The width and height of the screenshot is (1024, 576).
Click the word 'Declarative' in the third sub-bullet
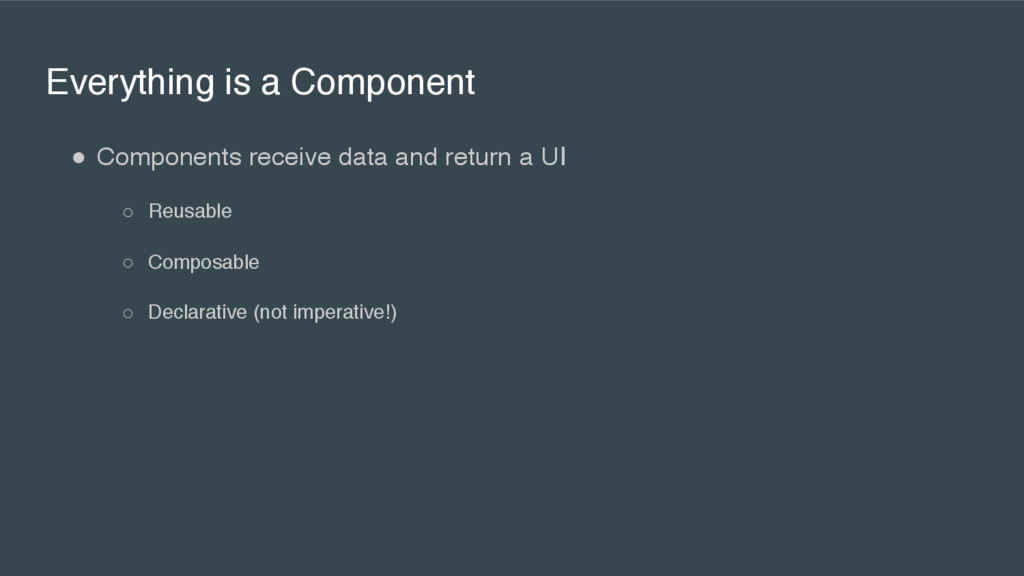197,312
